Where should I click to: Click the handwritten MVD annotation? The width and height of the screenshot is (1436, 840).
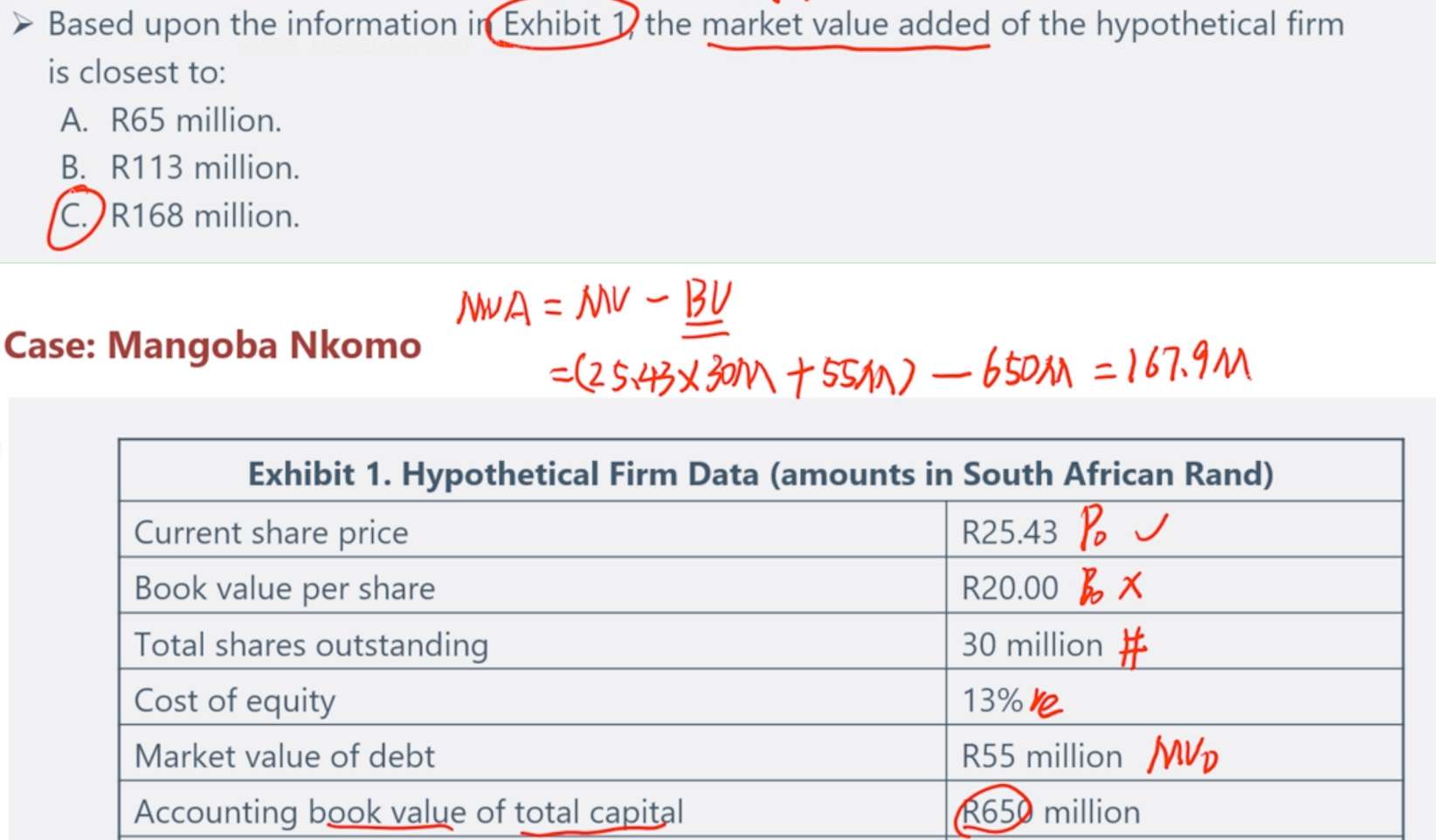(x=1183, y=755)
